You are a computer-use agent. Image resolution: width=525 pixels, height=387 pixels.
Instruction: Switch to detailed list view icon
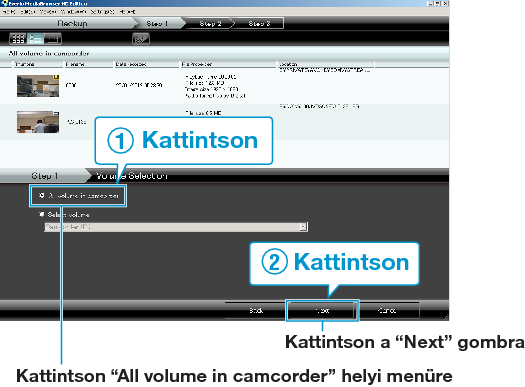(x=35, y=39)
